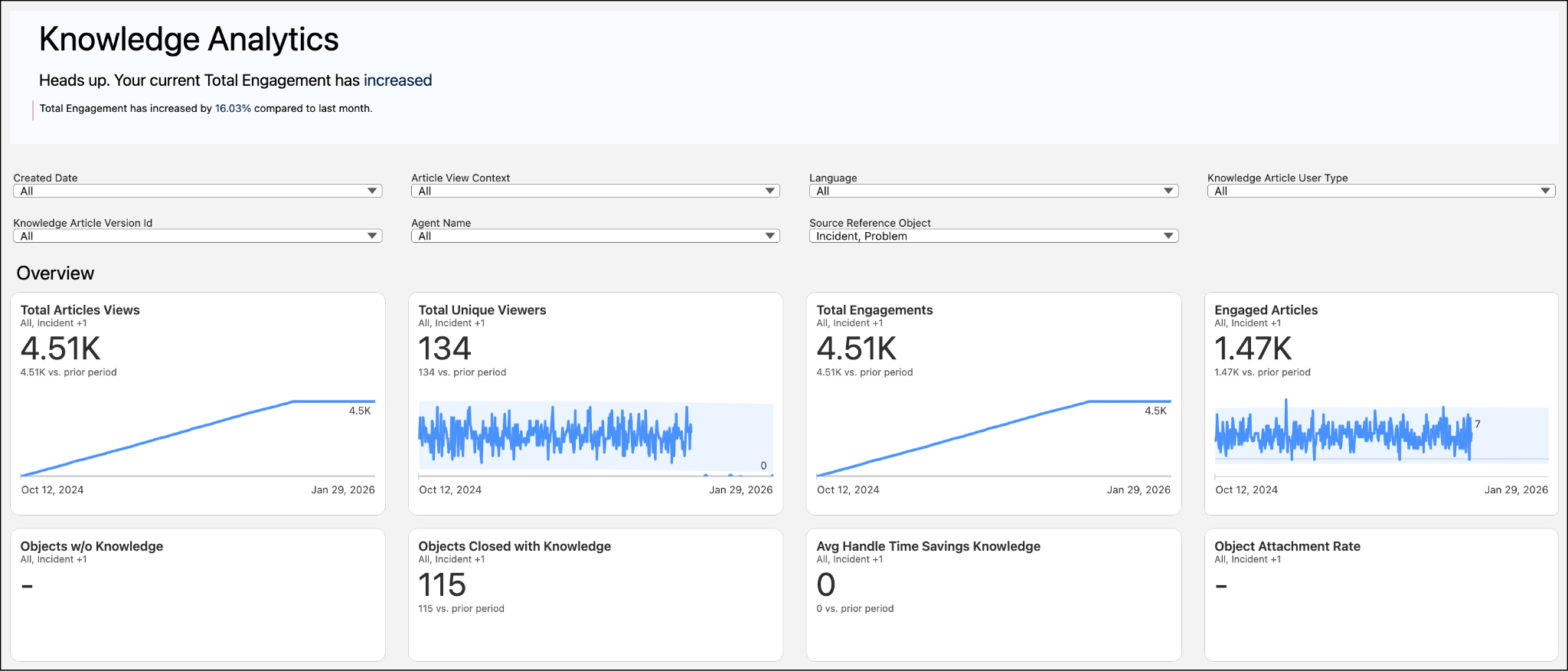Click the 4.51K value in Total Articles Views
Screen dimensions: 1568x671
point(60,349)
